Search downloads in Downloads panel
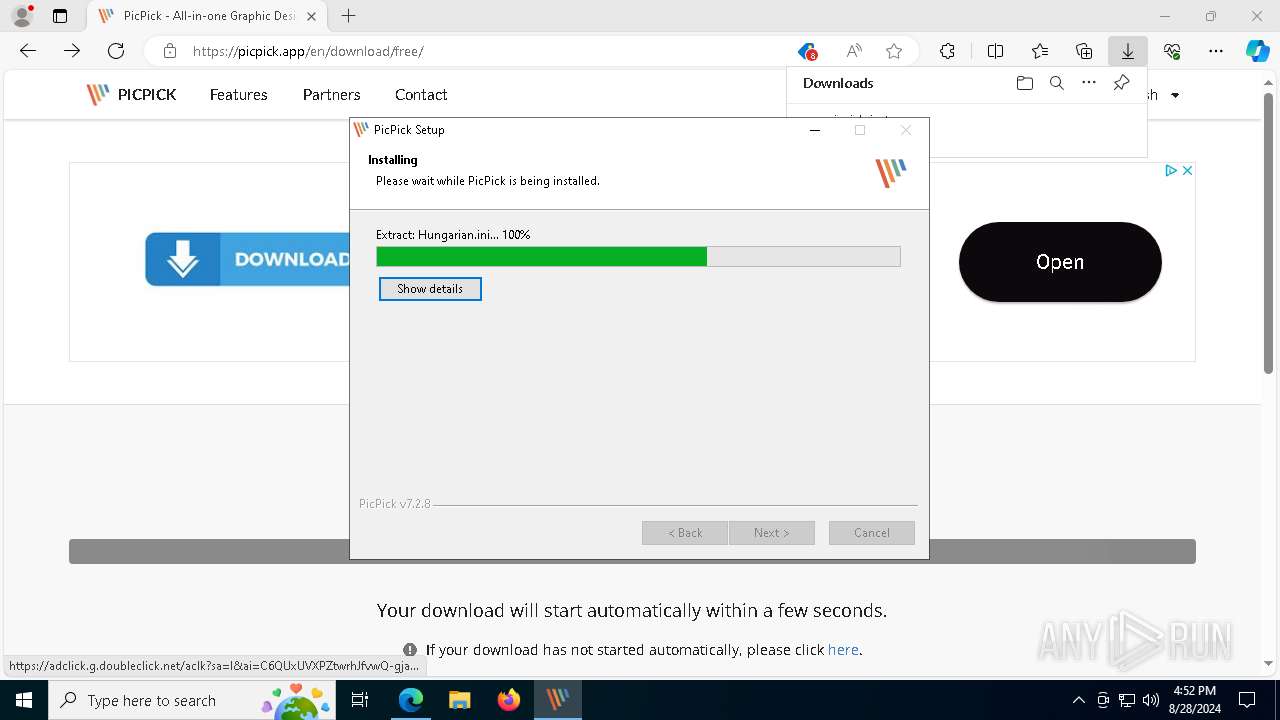The width and height of the screenshot is (1280, 720). (1057, 83)
